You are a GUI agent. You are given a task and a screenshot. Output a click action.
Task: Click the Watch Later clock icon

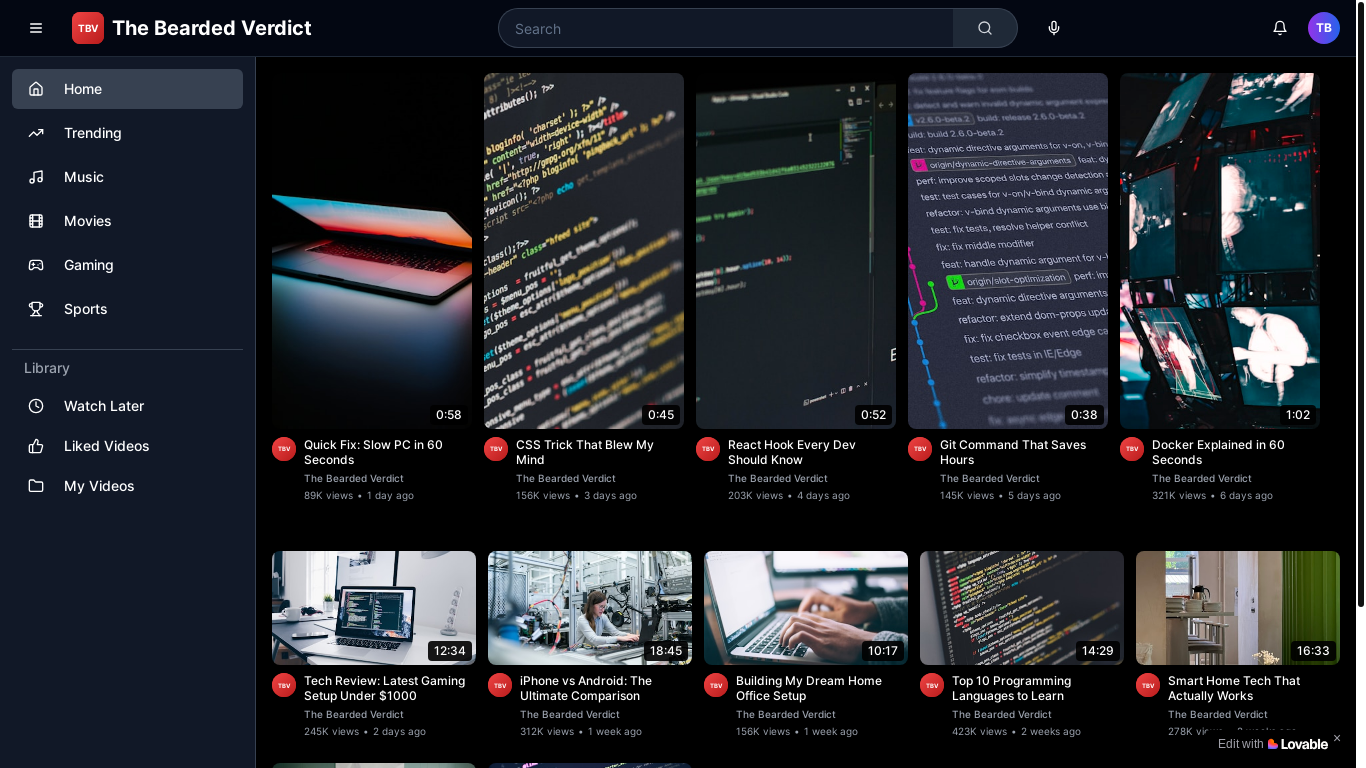[x=36, y=406]
